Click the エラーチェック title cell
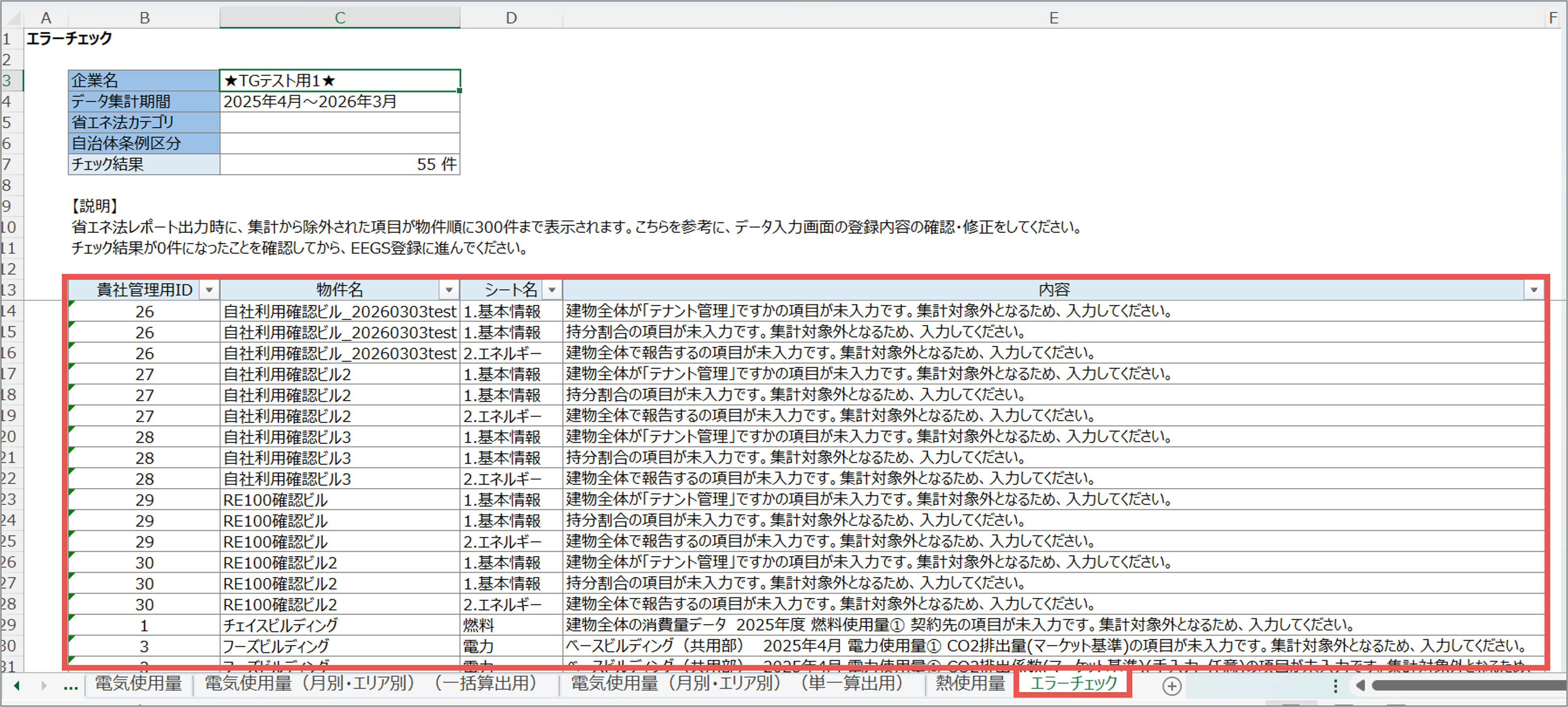This screenshot has height=707, width=1568. tap(70, 38)
